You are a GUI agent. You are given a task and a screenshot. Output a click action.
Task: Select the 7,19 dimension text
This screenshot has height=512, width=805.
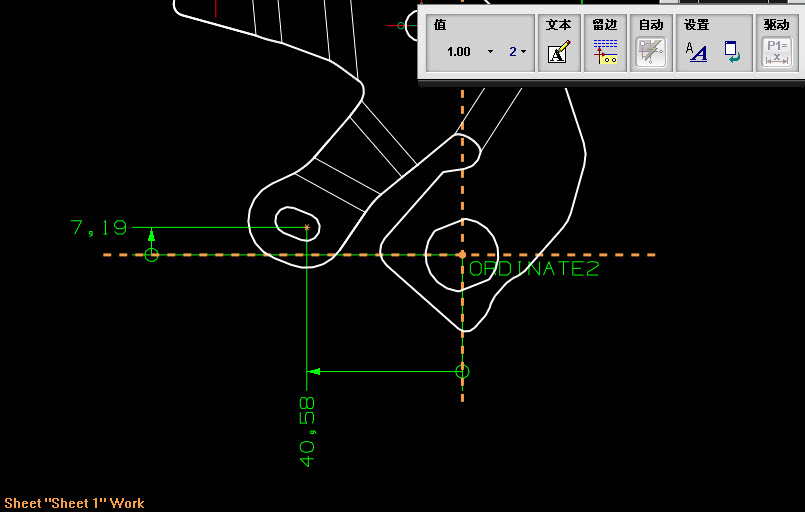coord(99,227)
